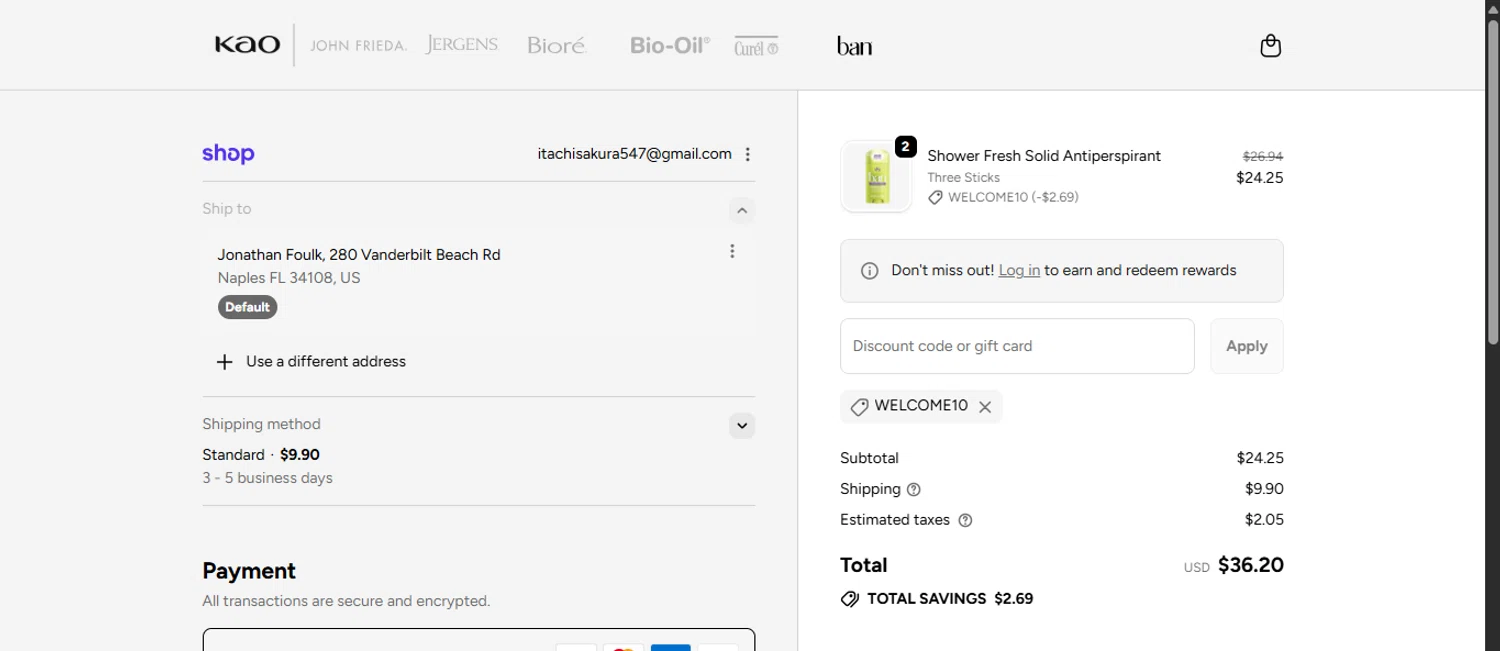Remove the WELCOME10 discount code

[985, 407]
